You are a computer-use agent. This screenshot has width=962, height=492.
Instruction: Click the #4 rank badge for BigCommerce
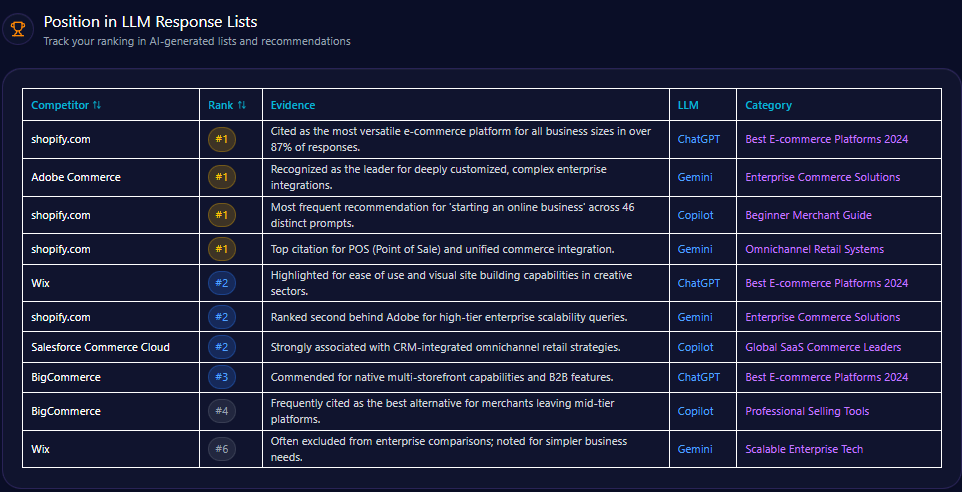pyautogui.click(x=222, y=411)
